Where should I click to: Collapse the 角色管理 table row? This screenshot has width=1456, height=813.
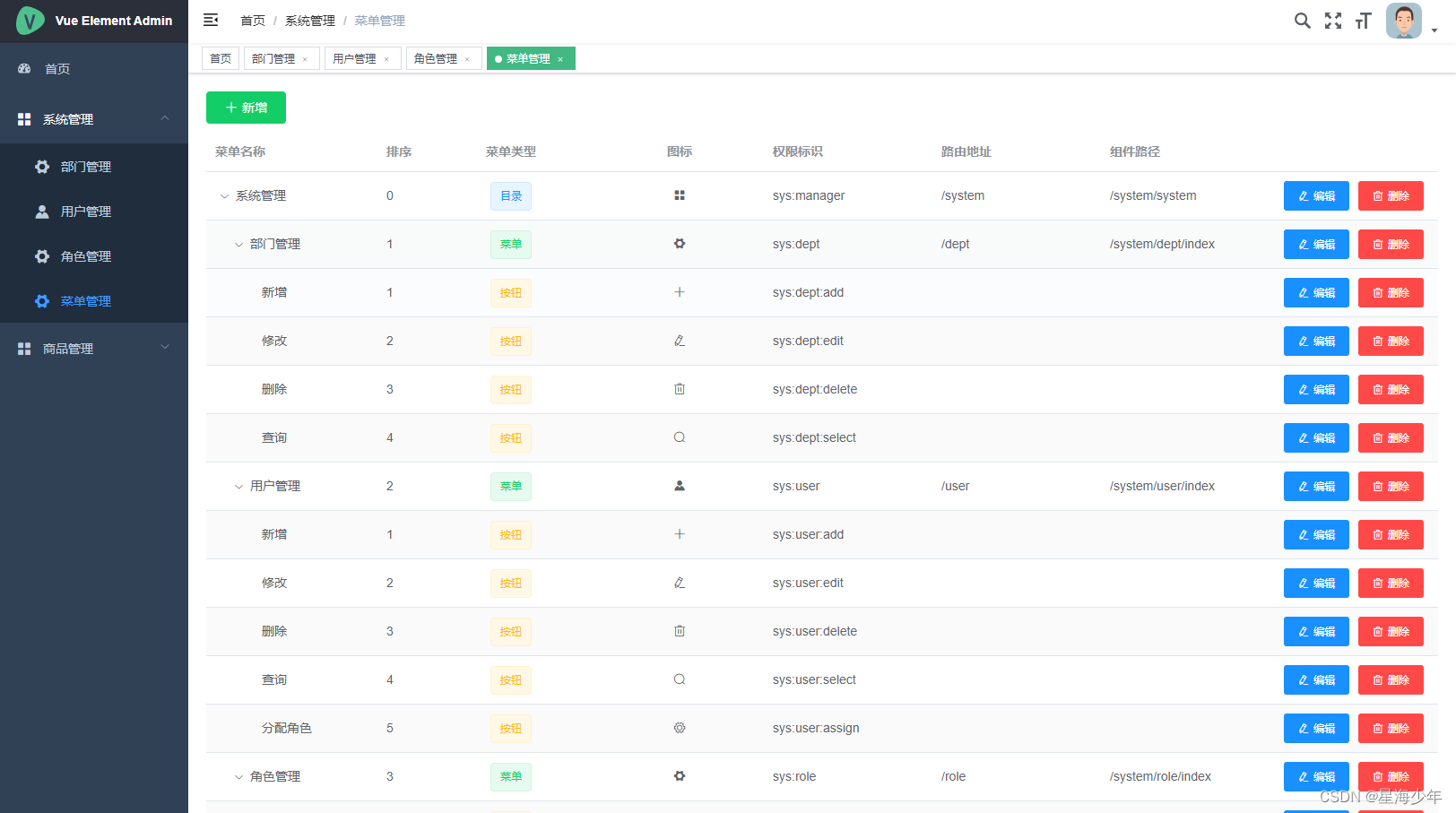point(238,777)
